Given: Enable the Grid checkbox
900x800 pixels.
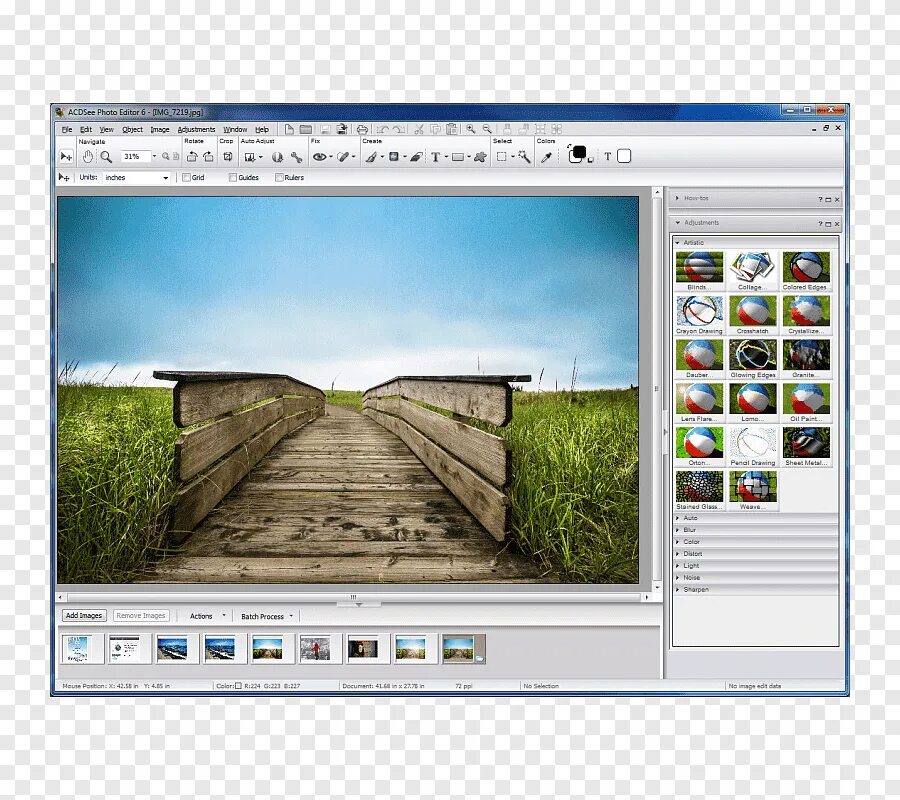Looking at the screenshot, I should point(187,177).
